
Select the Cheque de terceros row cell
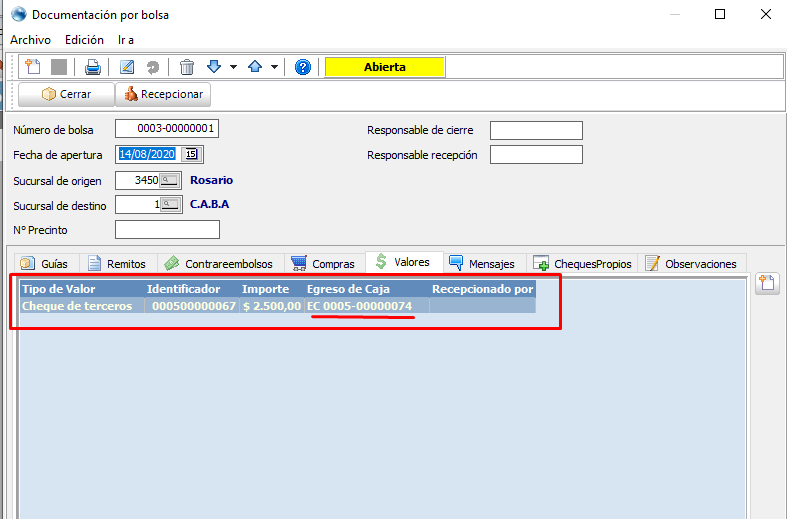click(x=82, y=306)
